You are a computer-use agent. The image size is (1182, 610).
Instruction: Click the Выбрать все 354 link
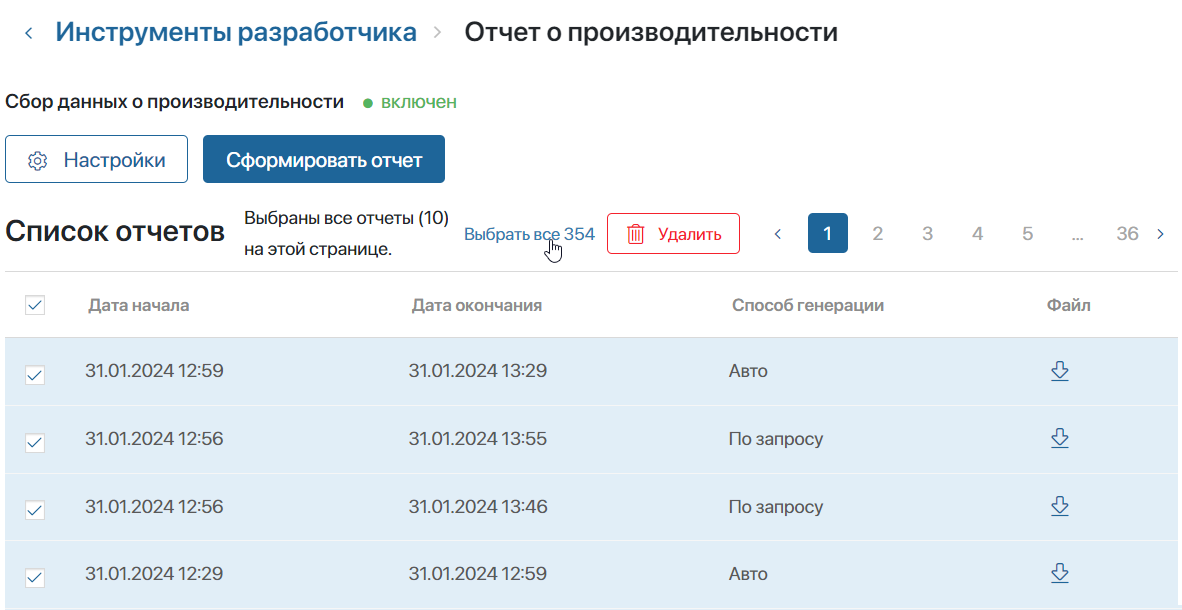click(529, 234)
